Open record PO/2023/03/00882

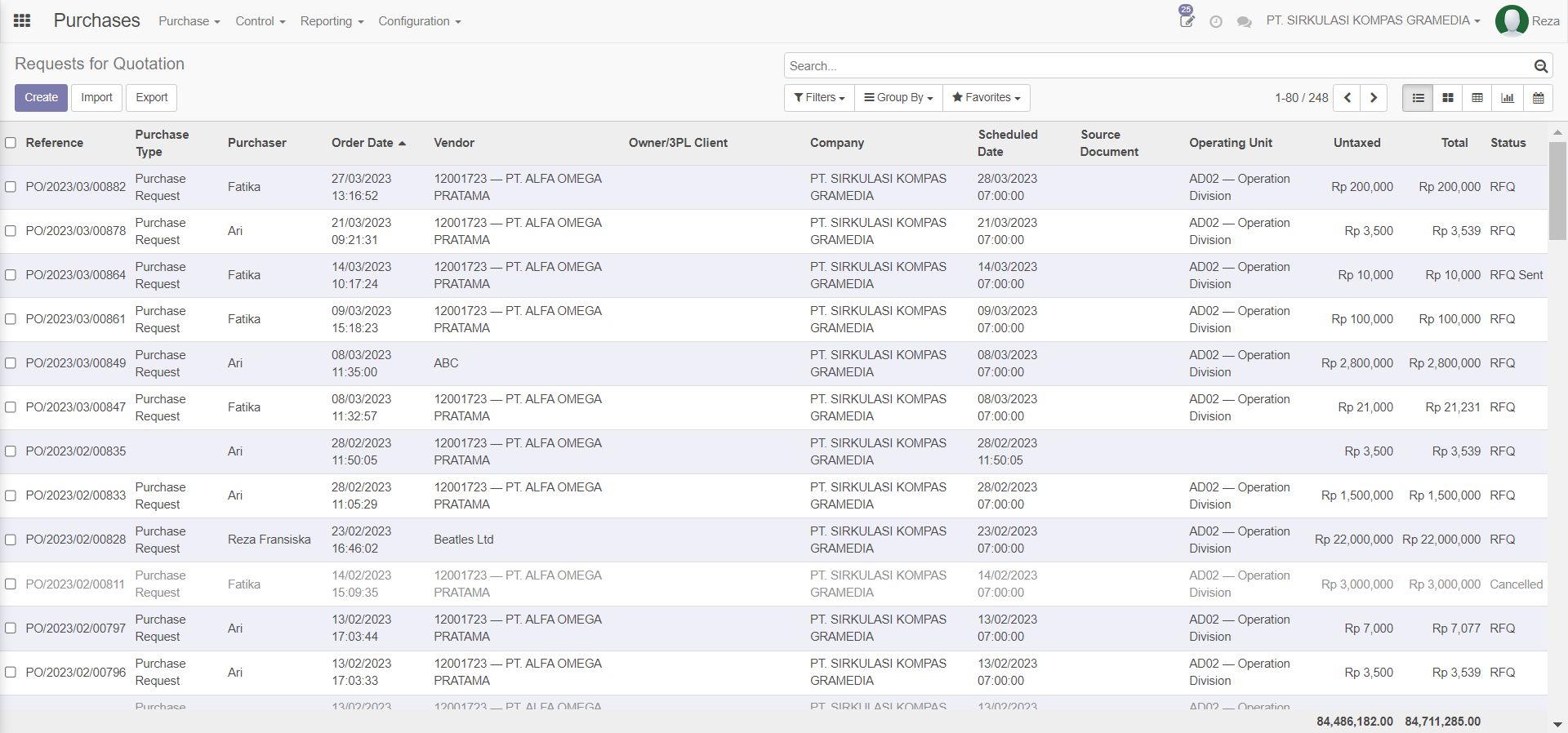(75, 187)
